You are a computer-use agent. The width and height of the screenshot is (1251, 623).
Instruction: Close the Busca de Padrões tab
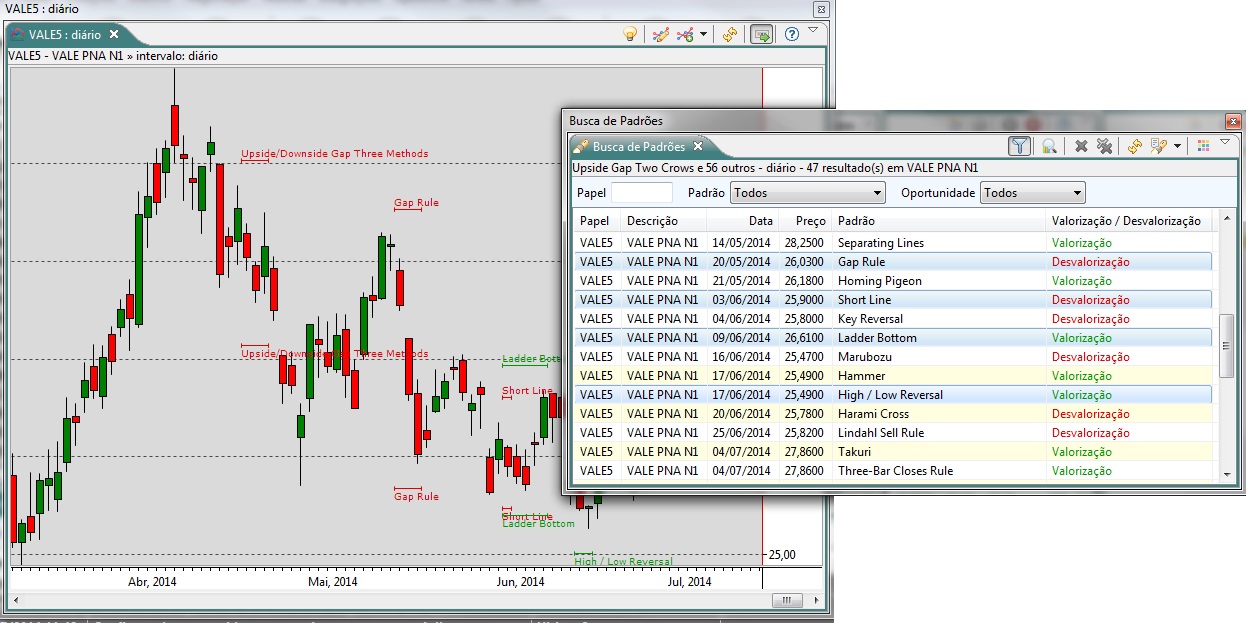tap(698, 146)
